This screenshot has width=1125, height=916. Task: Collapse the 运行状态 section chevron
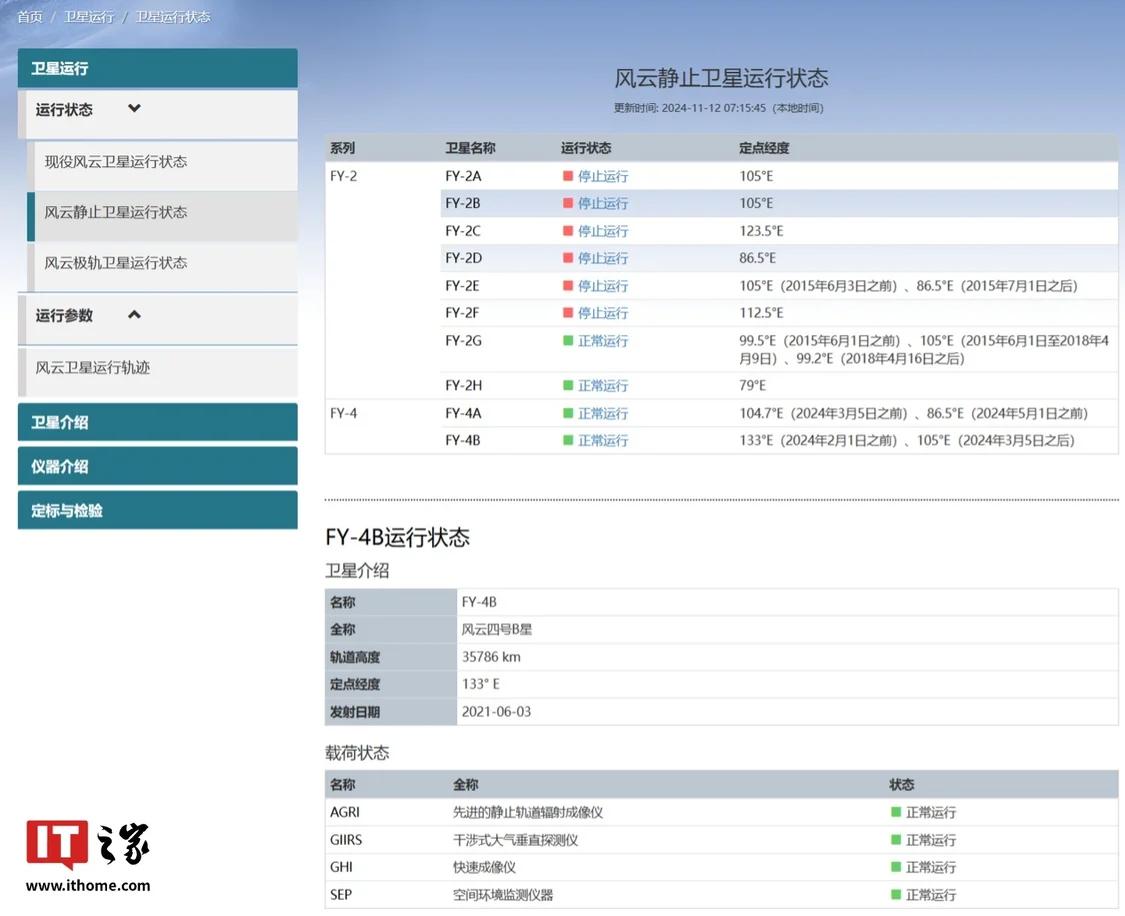click(133, 110)
